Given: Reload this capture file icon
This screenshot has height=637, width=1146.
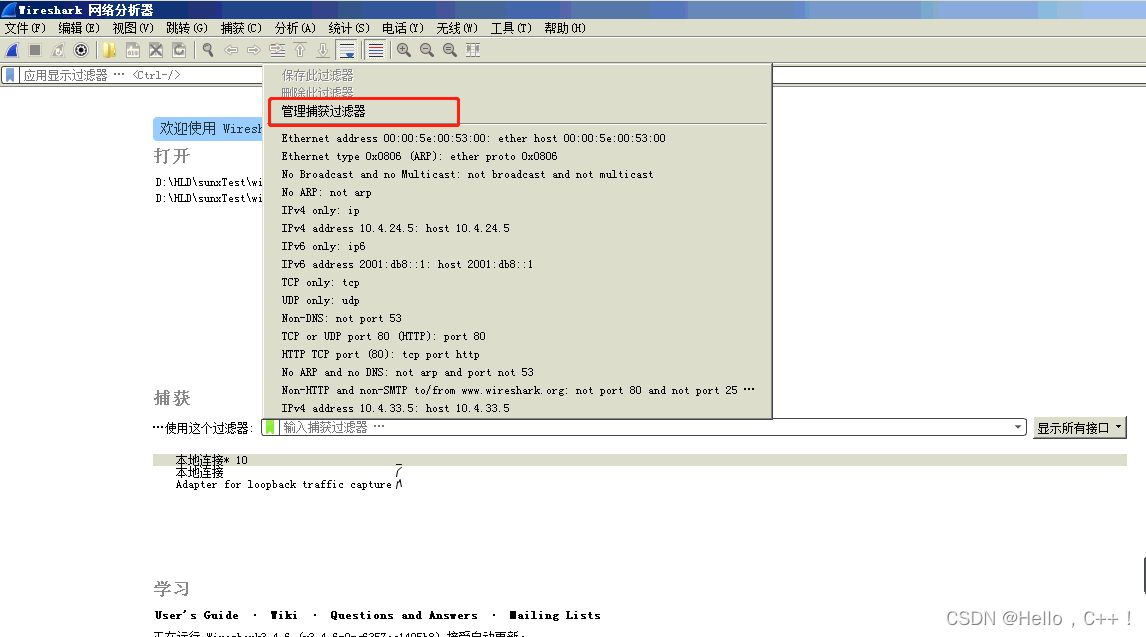Looking at the screenshot, I should tap(179, 50).
